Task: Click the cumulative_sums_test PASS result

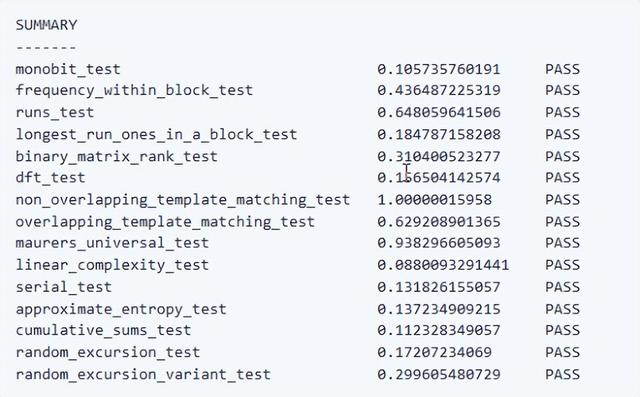Action: [x=562, y=330]
